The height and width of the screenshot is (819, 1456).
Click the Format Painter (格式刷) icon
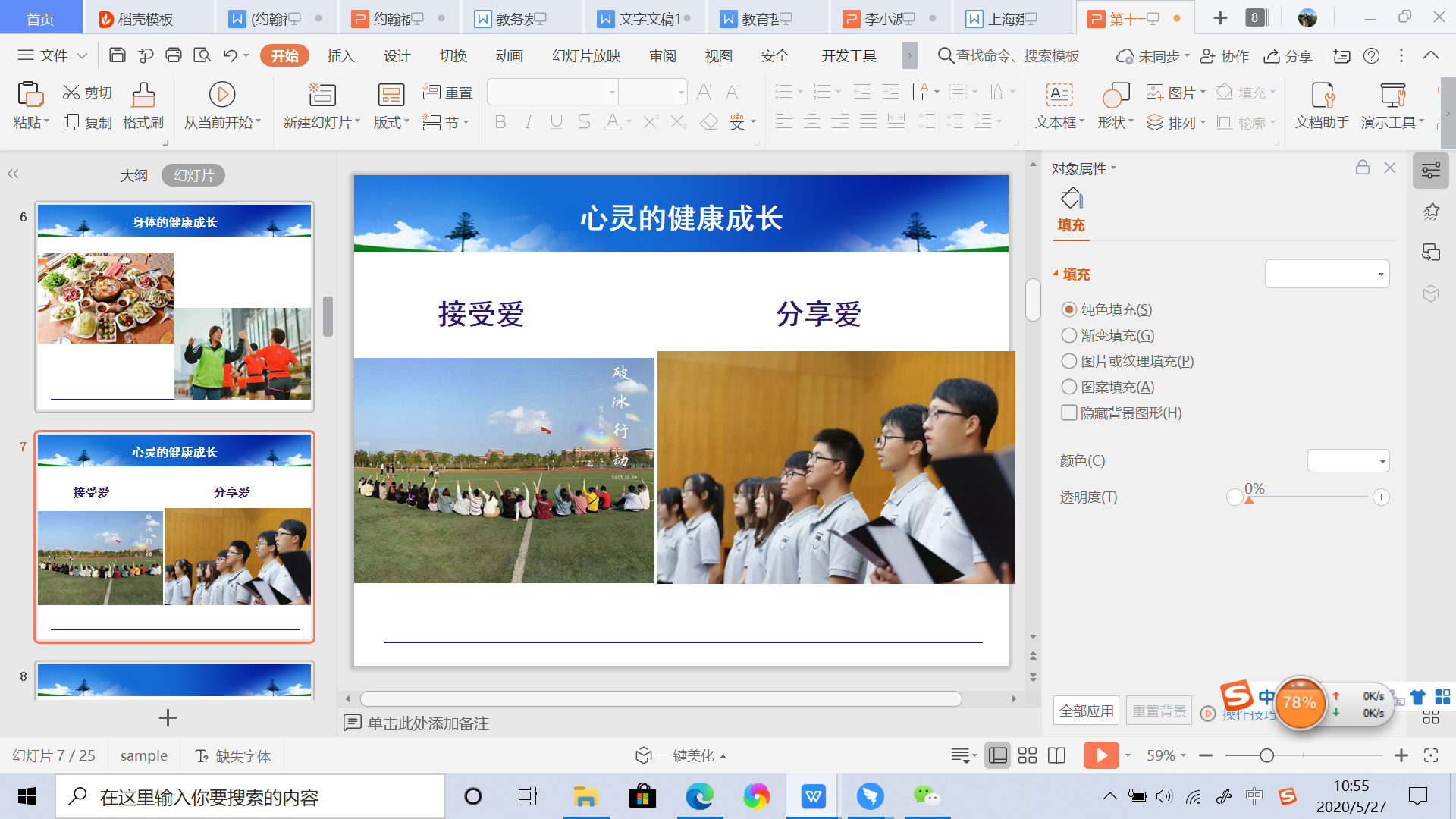[143, 96]
